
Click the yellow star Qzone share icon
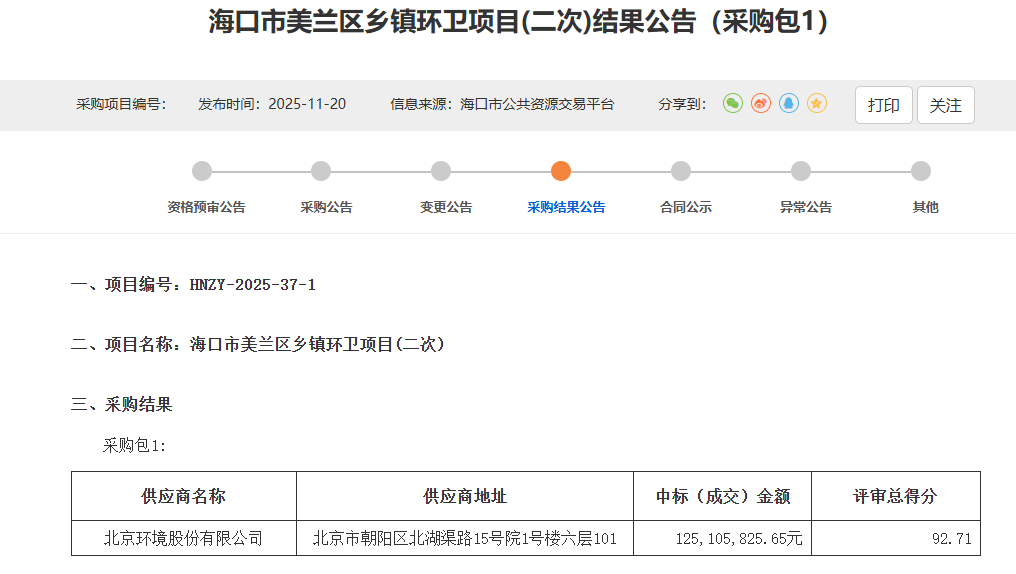coord(817,104)
